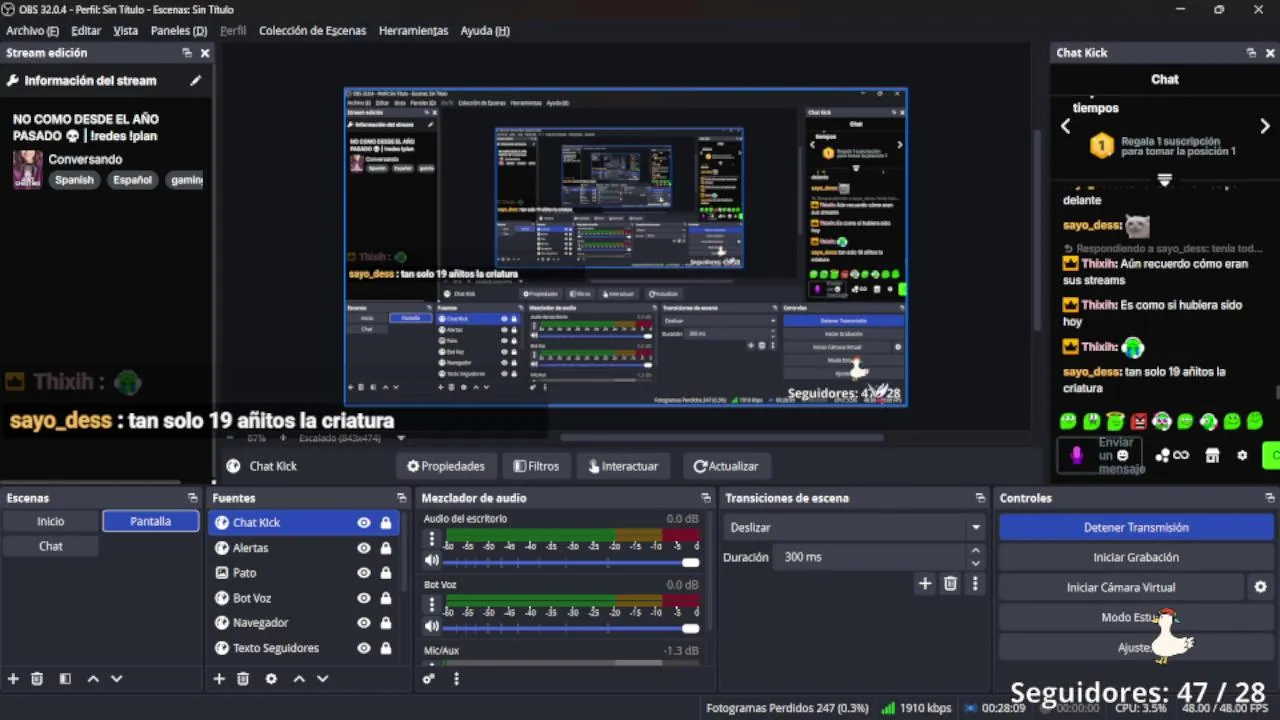Image resolution: width=1280 pixels, height=720 pixels.
Task: Open transition properties three-dot menu
Action: click(x=975, y=583)
